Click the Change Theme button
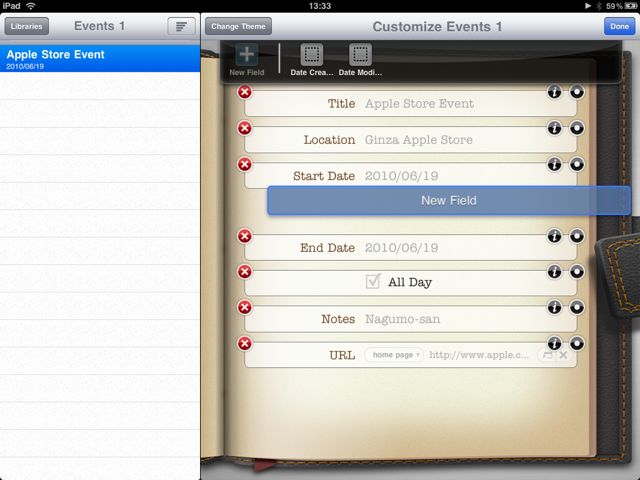This screenshot has width=640, height=480. point(238,27)
